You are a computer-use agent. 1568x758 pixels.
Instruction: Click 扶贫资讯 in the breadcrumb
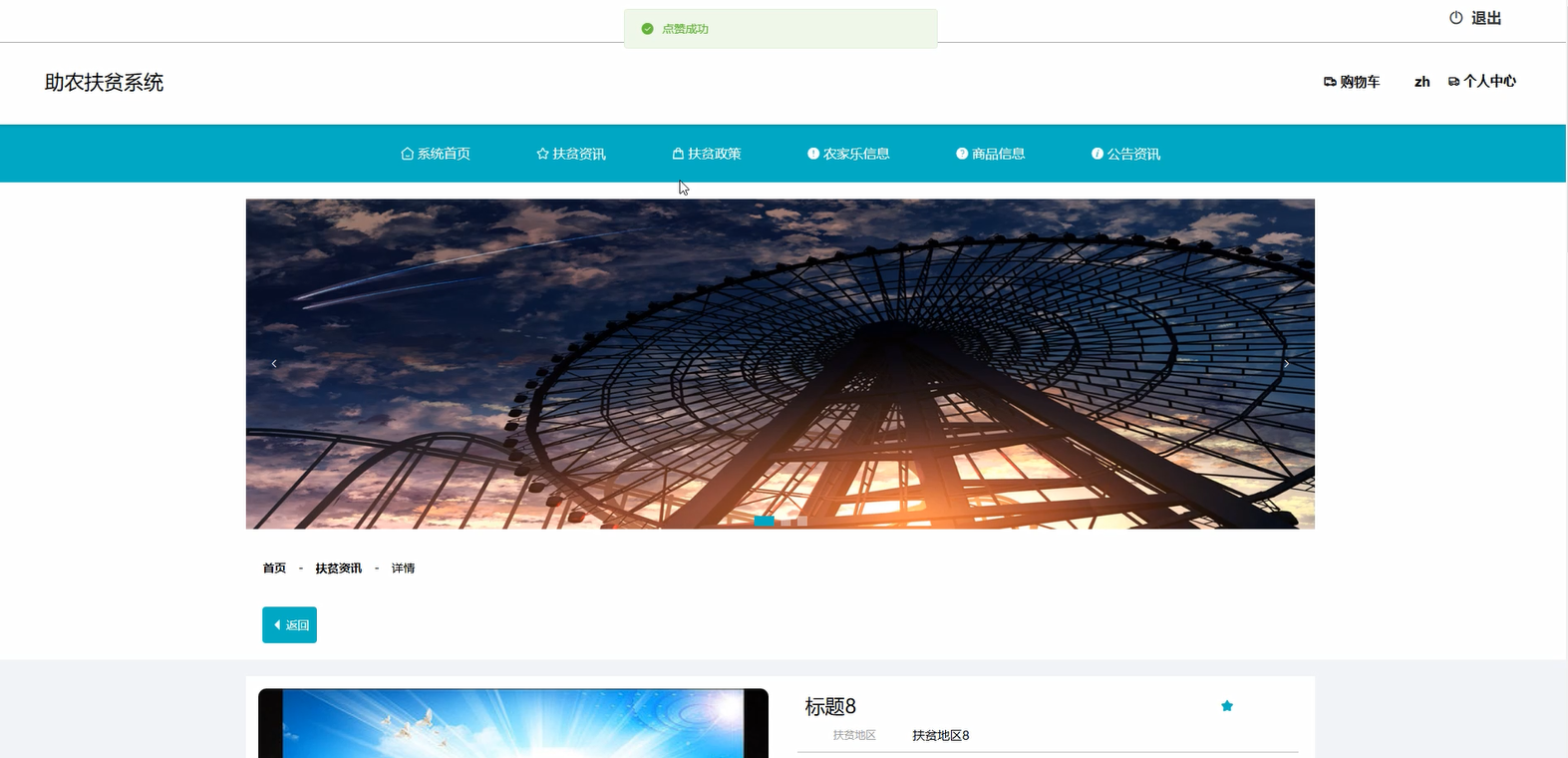pos(339,568)
